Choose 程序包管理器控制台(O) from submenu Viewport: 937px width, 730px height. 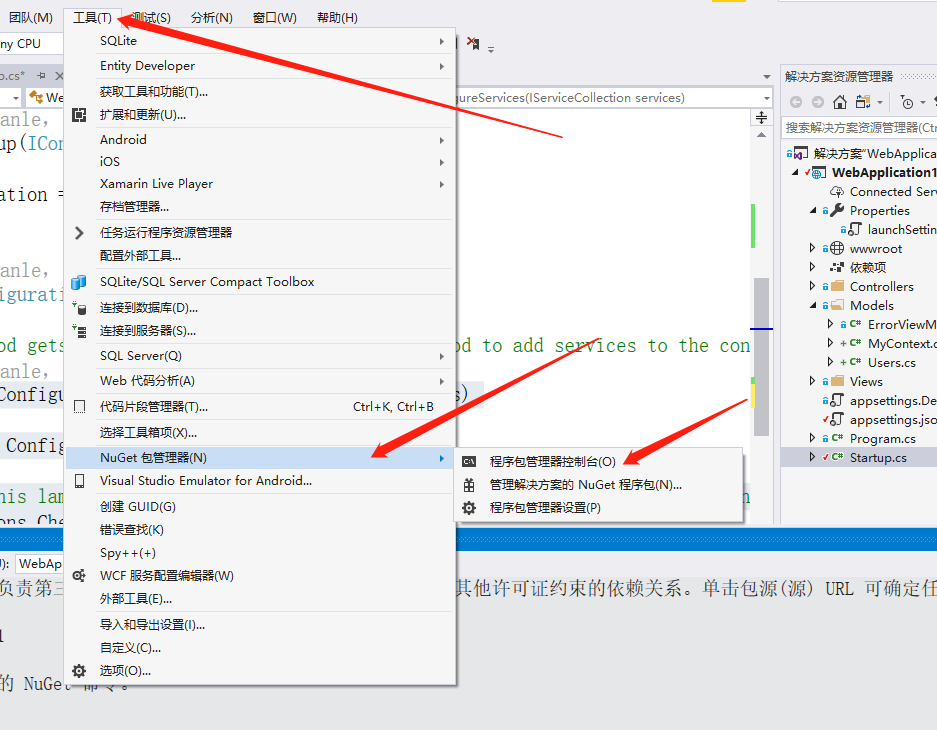pos(599,462)
